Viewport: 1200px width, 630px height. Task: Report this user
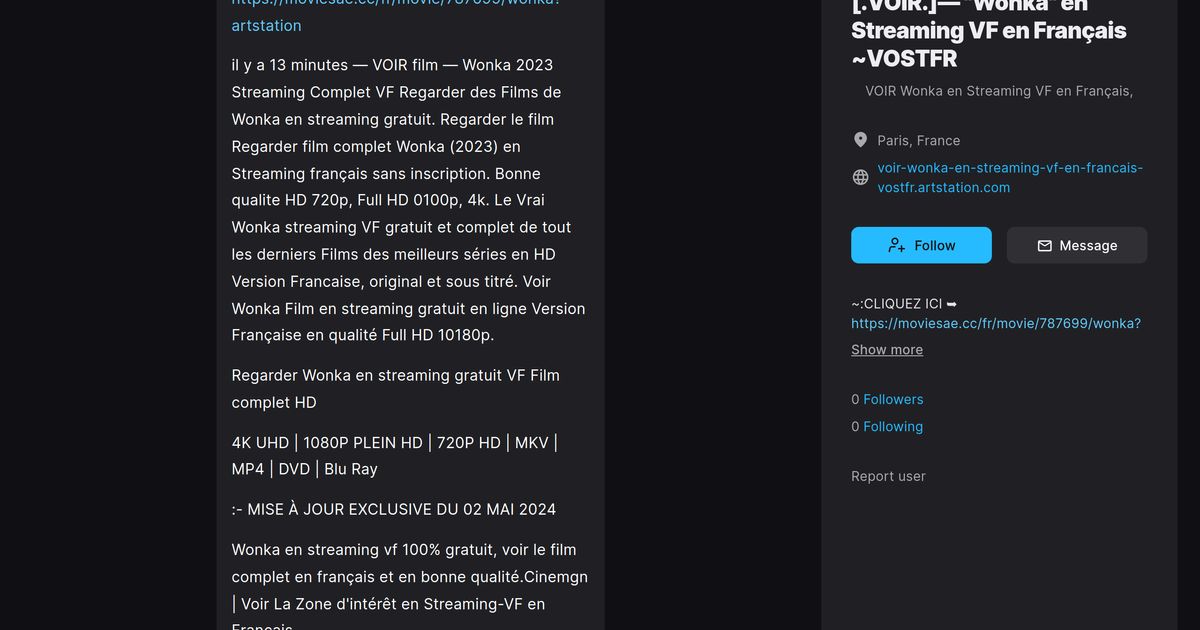888,476
